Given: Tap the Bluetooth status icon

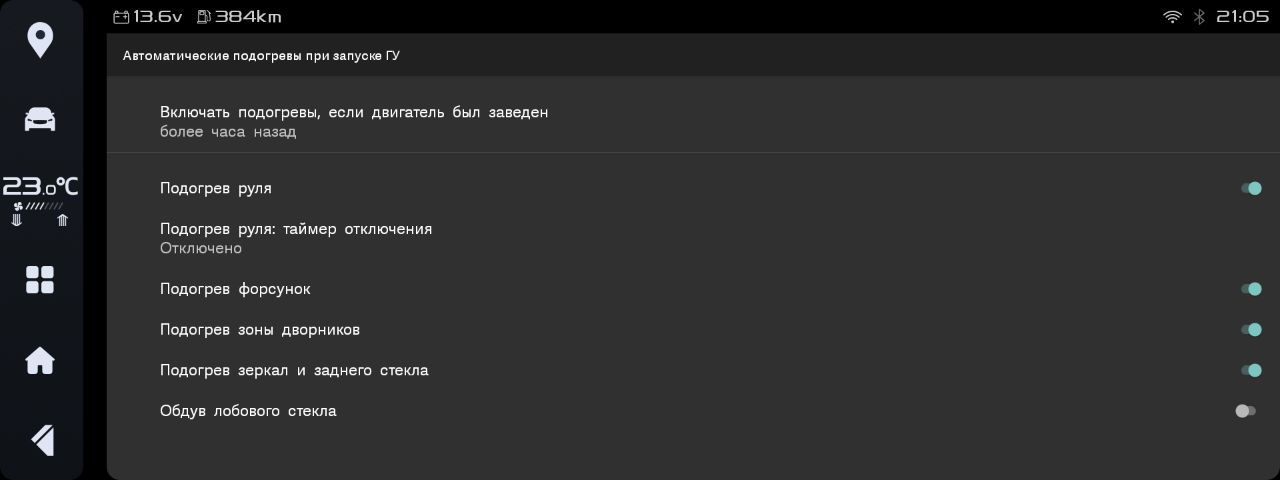Looking at the screenshot, I should tap(1199, 17).
